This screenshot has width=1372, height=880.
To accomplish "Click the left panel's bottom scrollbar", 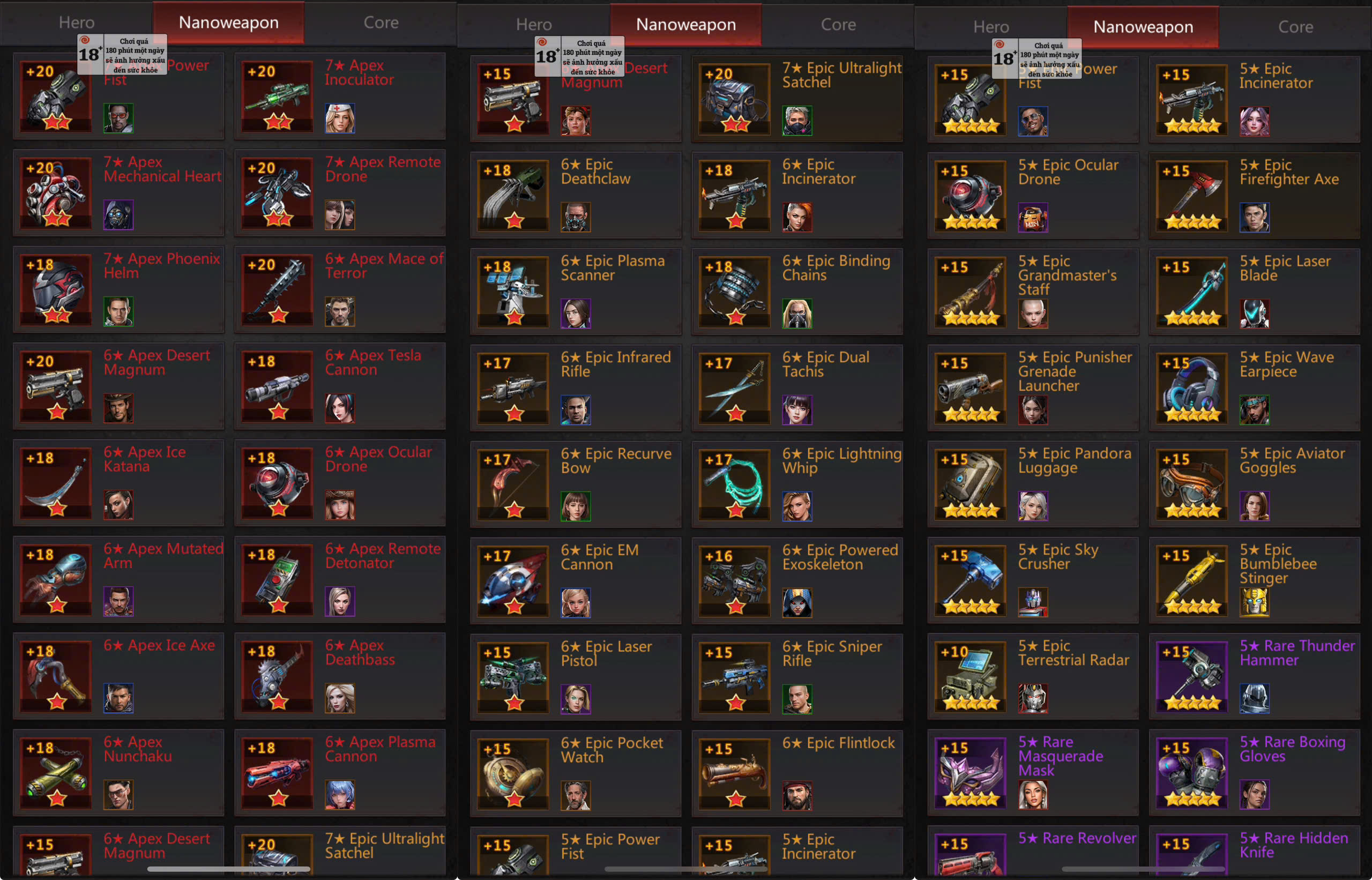I will click(228, 869).
